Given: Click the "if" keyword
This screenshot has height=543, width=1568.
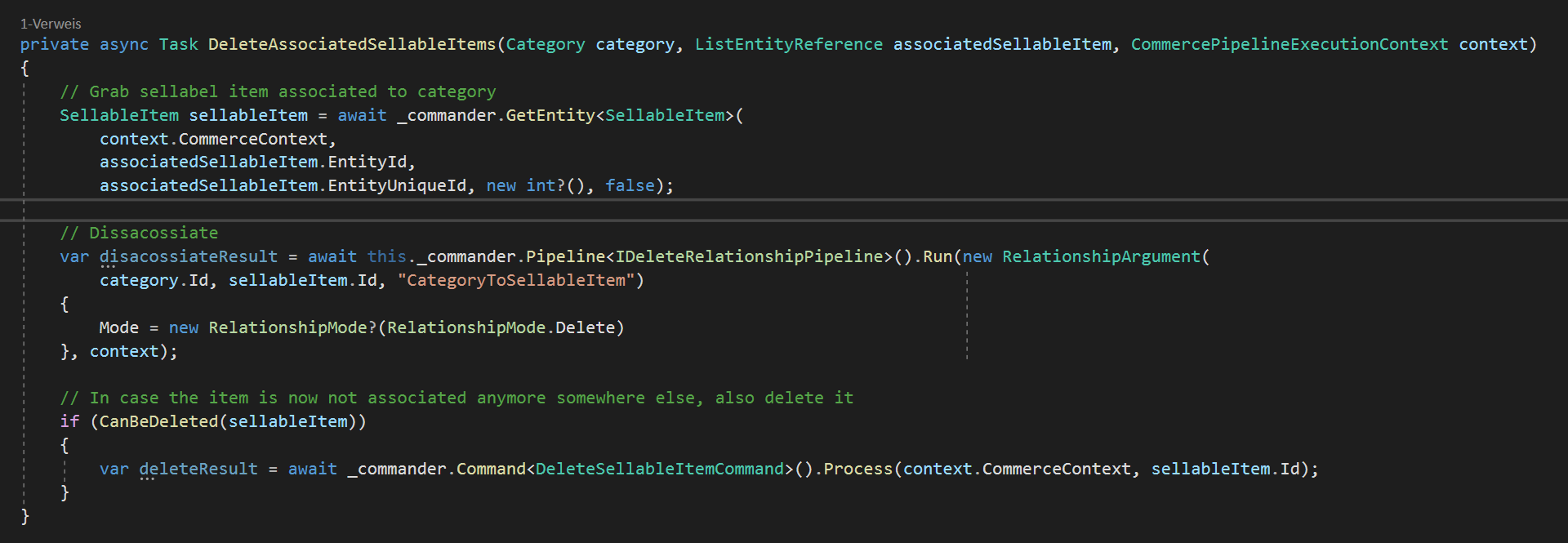Looking at the screenshot, I should point(69,421).
